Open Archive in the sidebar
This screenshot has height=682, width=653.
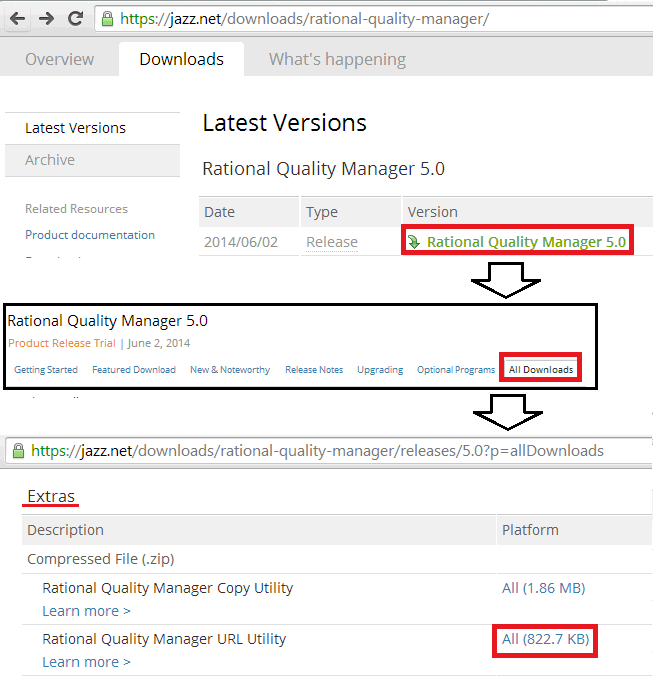click(x=92, y=160)
